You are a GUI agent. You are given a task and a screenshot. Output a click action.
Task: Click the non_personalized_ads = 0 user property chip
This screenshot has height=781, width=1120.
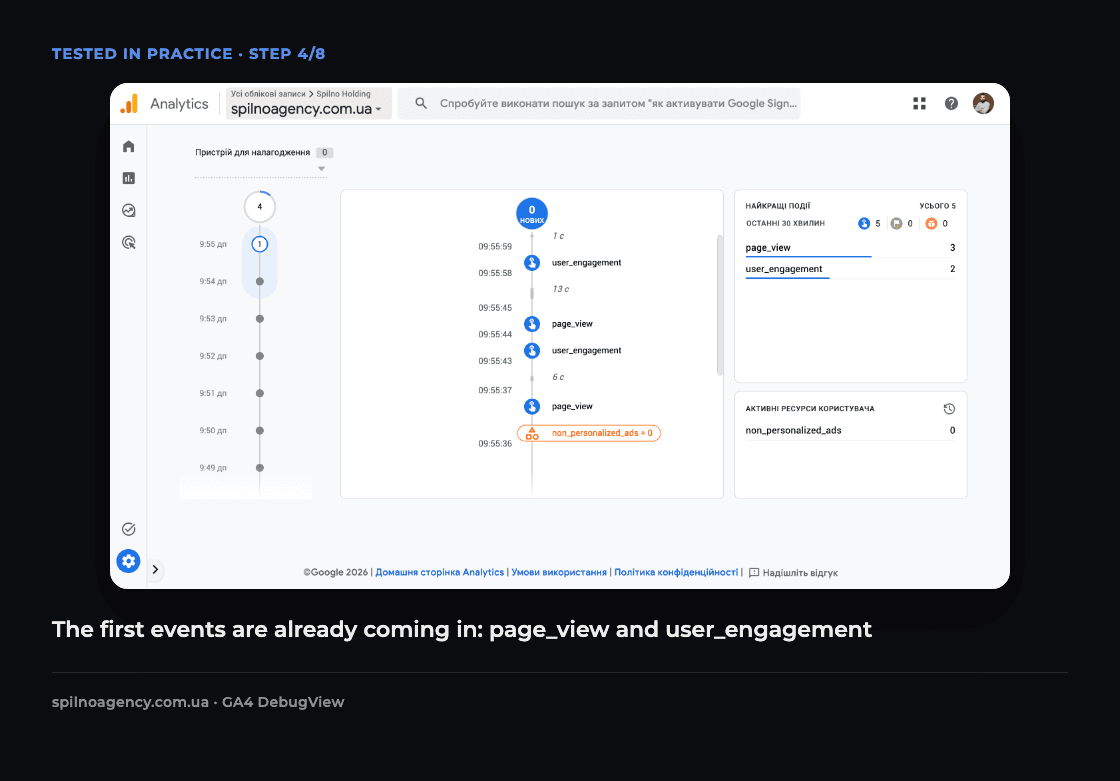pyautogui.click(x=589, y=433)
